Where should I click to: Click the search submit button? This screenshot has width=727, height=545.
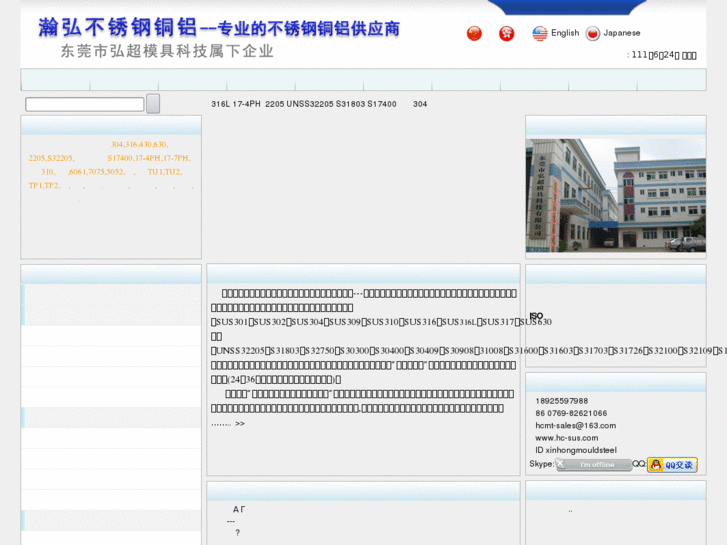click(153, 103)
